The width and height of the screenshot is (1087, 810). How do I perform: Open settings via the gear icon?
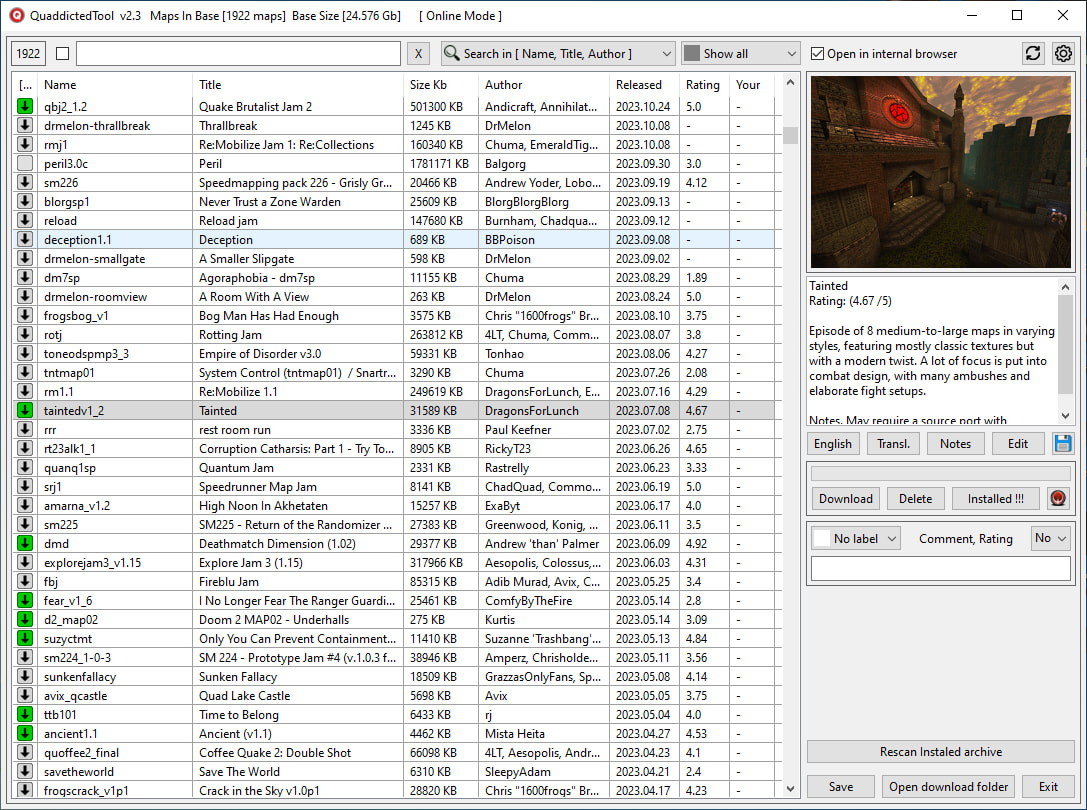point(1062,54)
